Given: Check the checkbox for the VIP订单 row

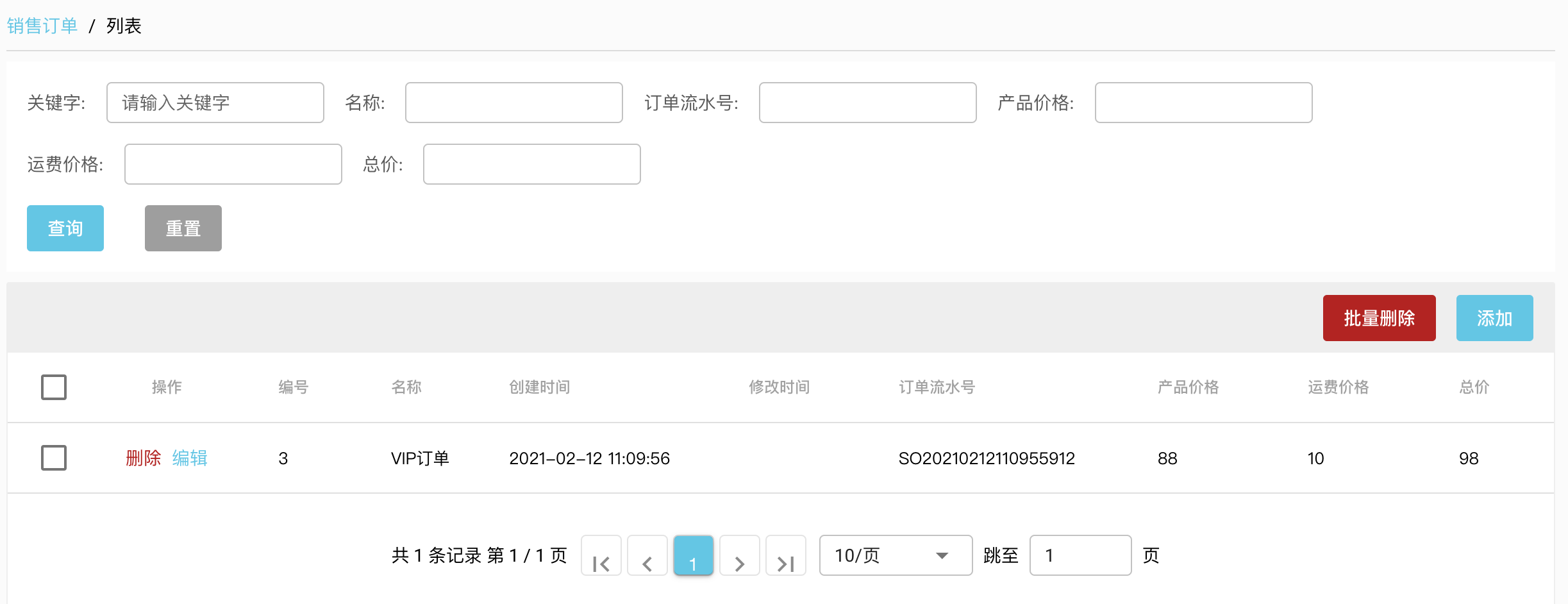Looking at the screenshot, I should click(54, 458).
